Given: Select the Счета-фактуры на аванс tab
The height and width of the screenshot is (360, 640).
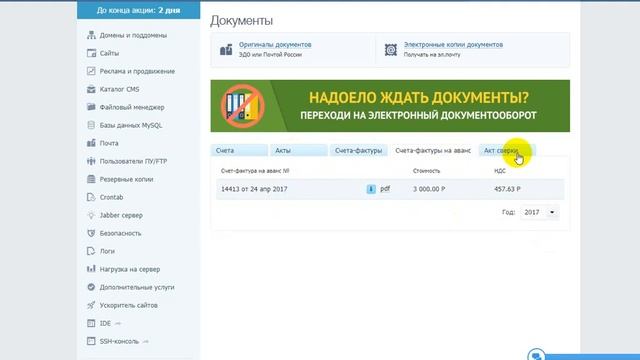Looking at the screenshot, I should (433, 151).
